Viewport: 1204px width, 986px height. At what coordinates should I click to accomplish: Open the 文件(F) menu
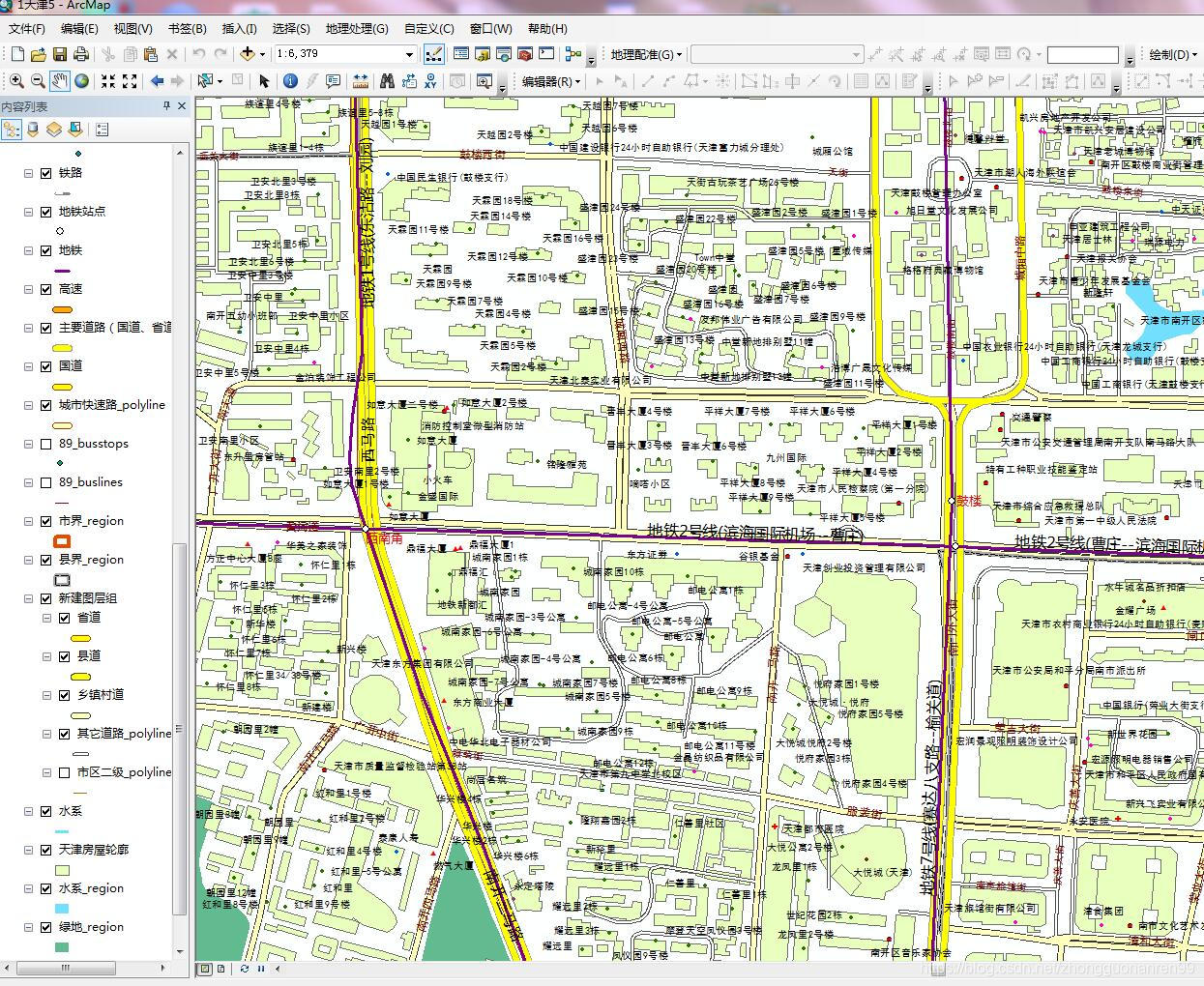tap(27, 29)
